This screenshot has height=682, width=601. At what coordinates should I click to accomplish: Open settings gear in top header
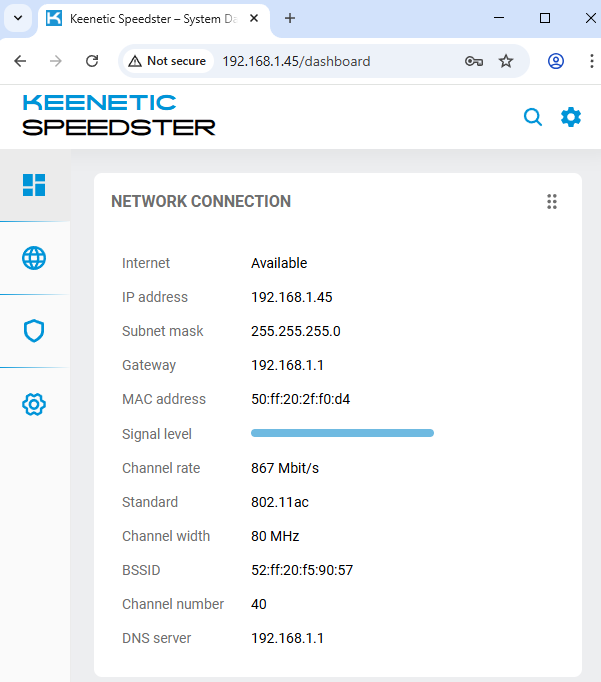point(571,117)
